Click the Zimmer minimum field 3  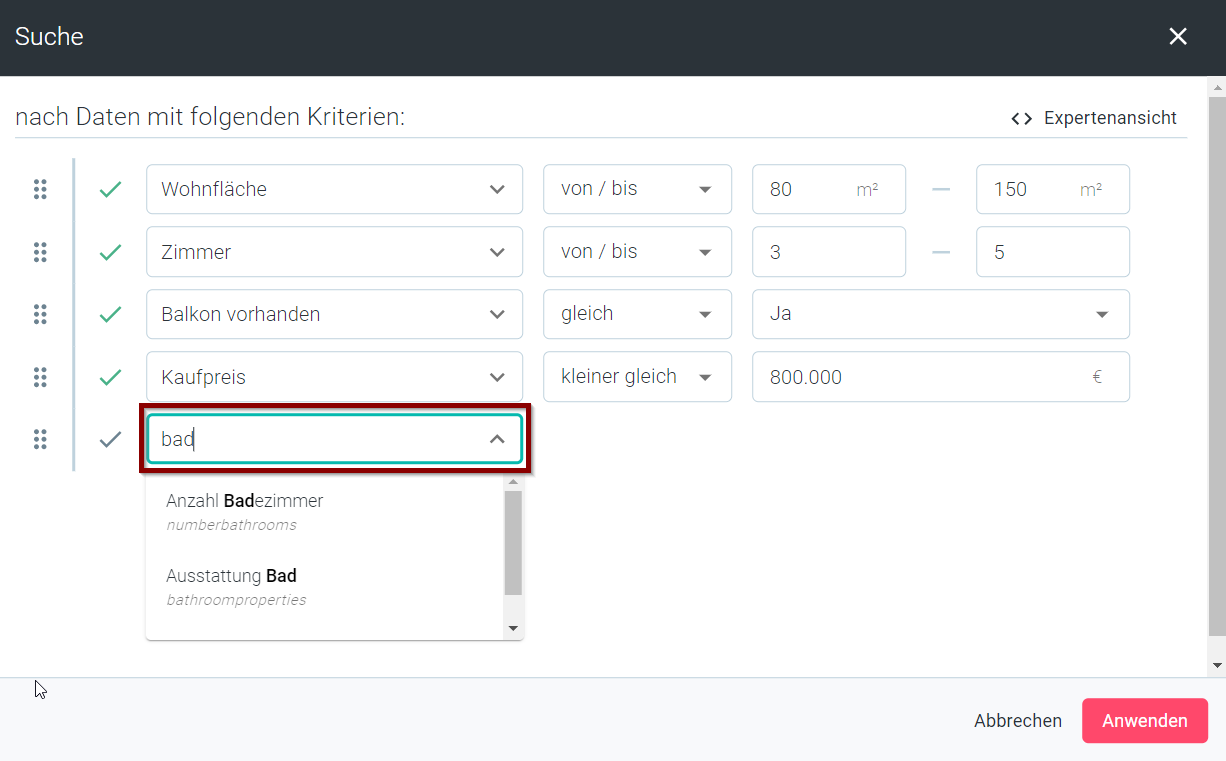point(829,252)
